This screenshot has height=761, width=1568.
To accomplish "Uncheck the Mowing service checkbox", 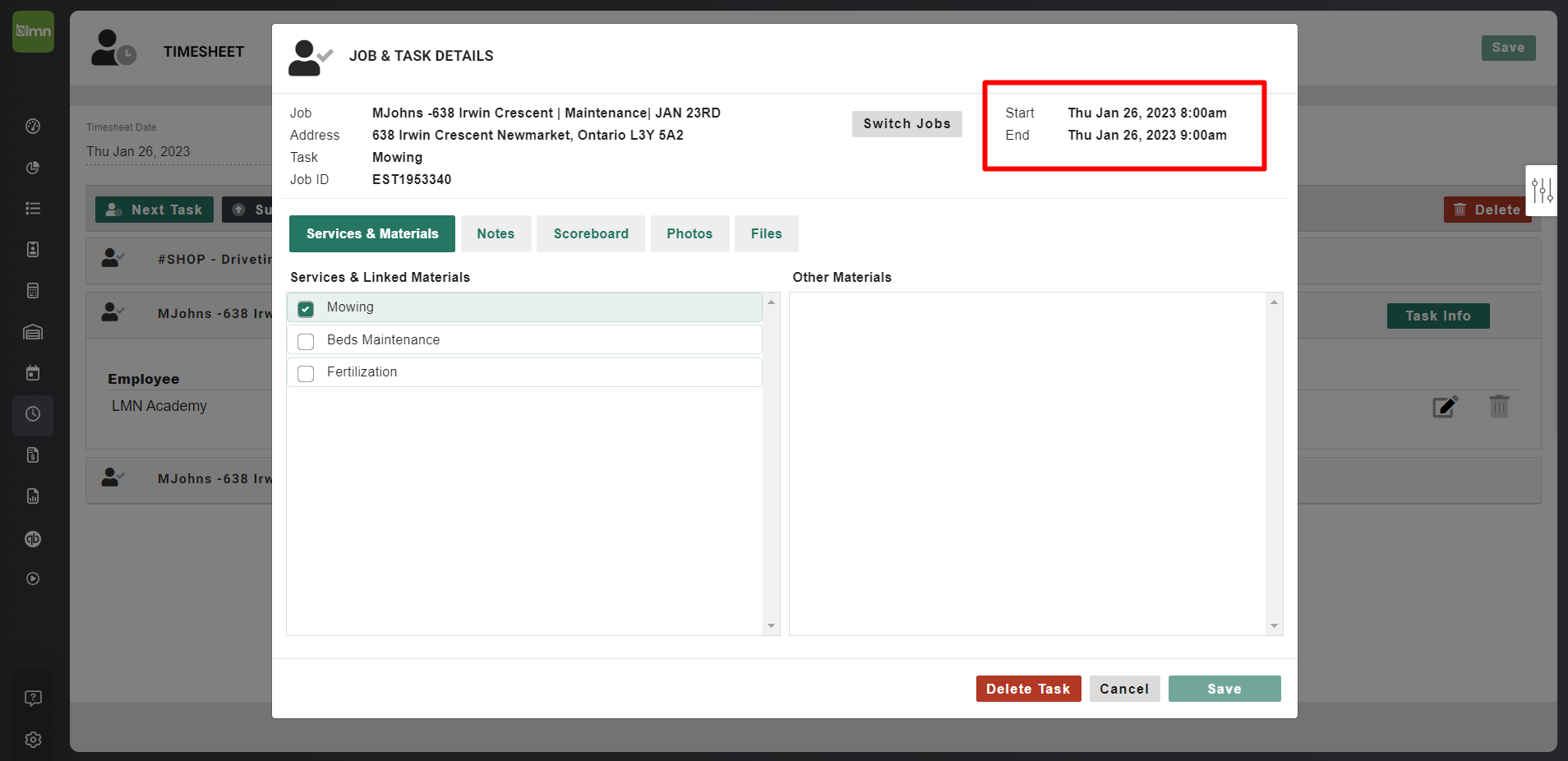I will pyautogui.click(x=306, y=309).
